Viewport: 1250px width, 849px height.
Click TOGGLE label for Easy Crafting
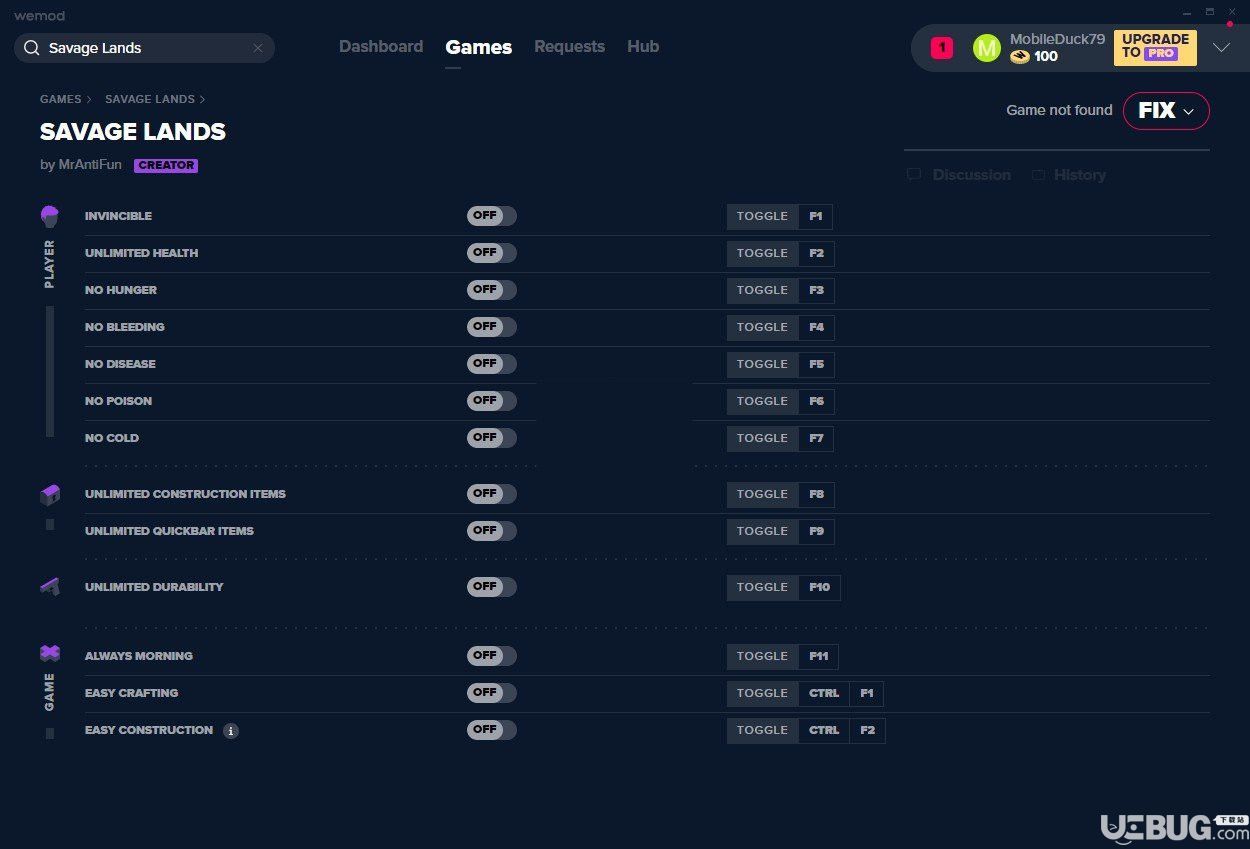tap(762, 693)
